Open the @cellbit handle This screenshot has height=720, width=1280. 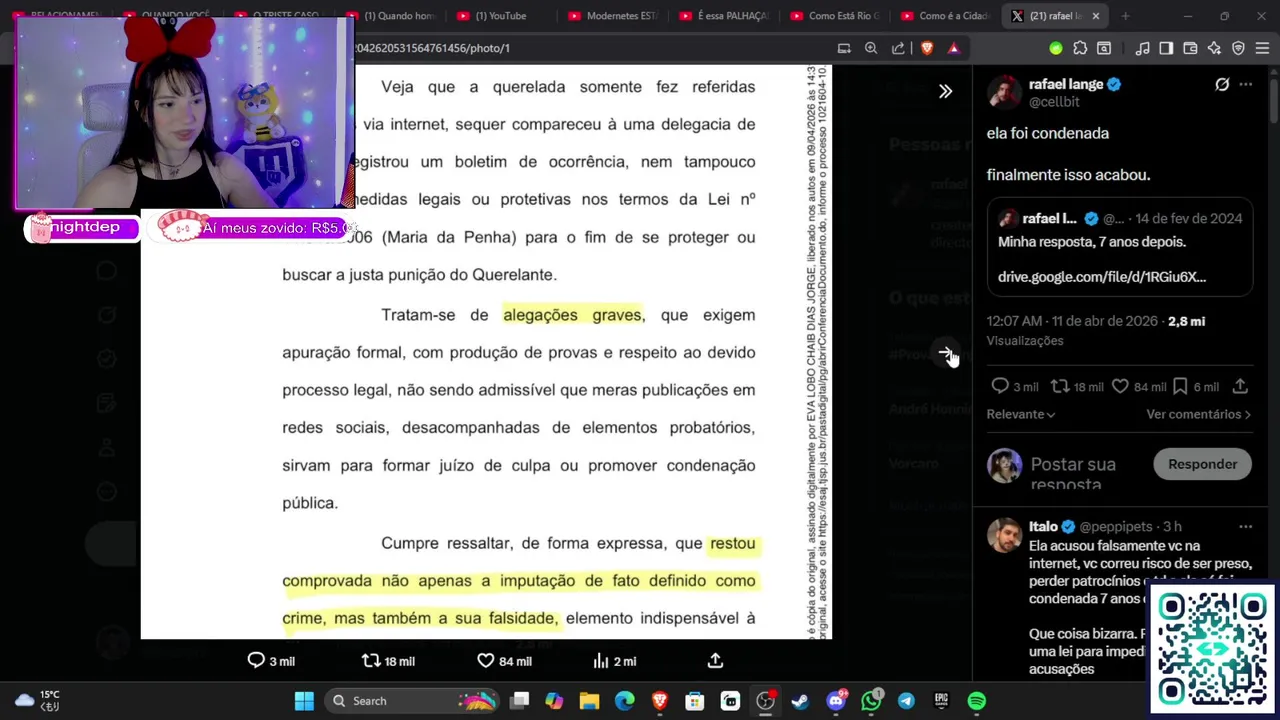click(1054, 102)
